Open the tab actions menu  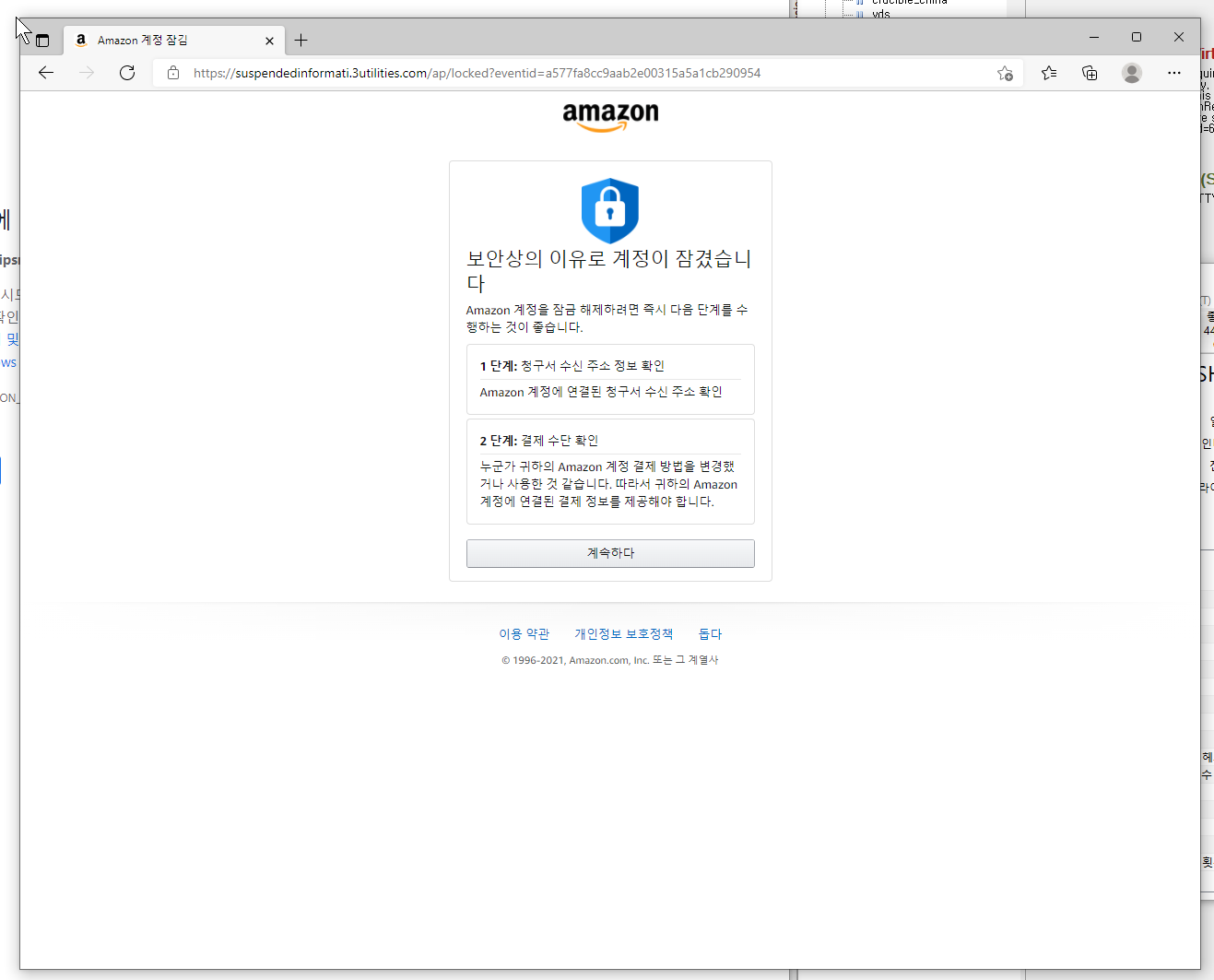point(42,41)
